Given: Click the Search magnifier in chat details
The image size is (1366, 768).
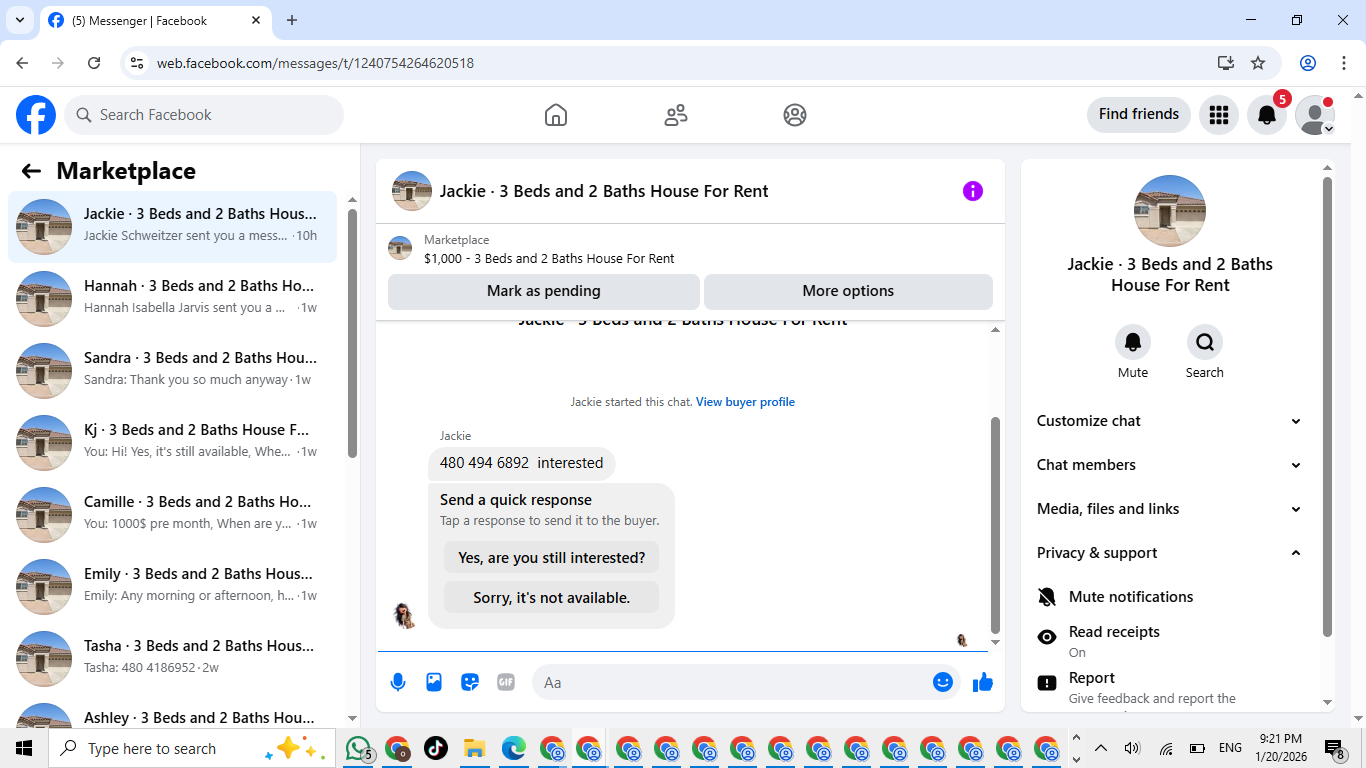Looking at the screenshot, I should 1205,342.
